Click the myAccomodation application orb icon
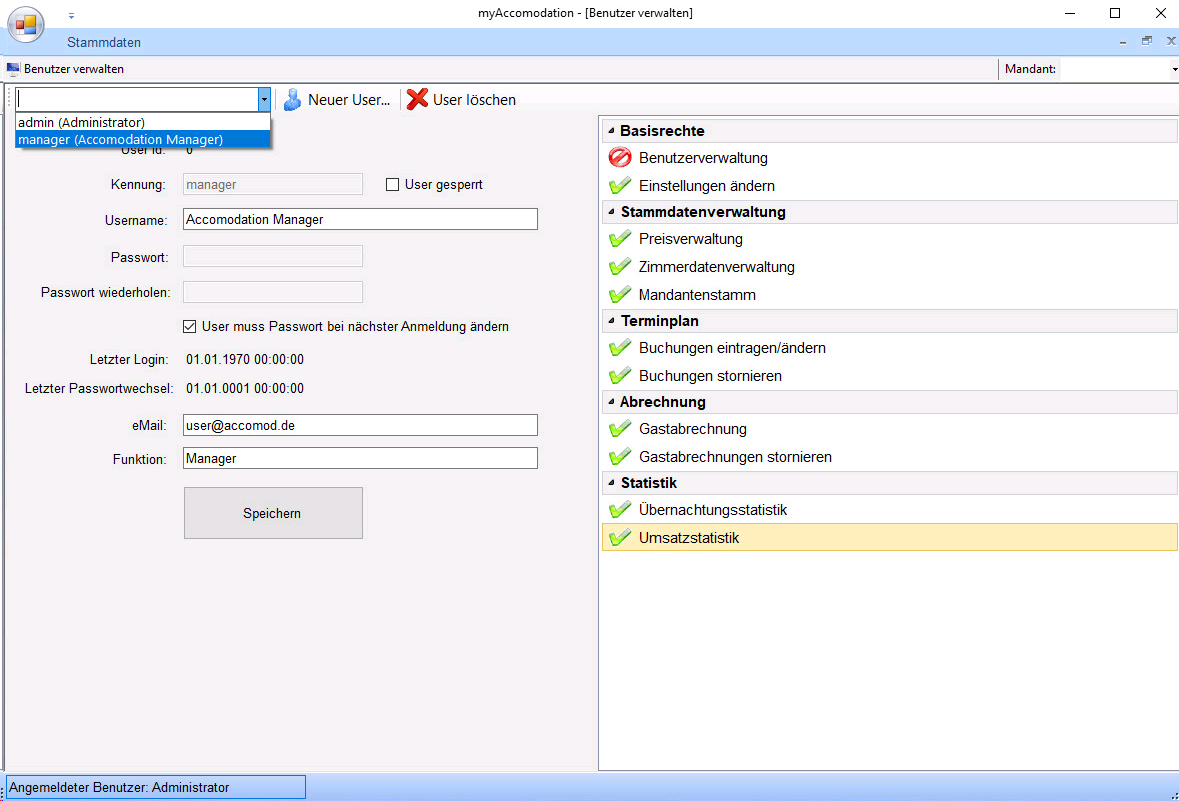This screenshot has width=1179, height=801. (26, 24)
